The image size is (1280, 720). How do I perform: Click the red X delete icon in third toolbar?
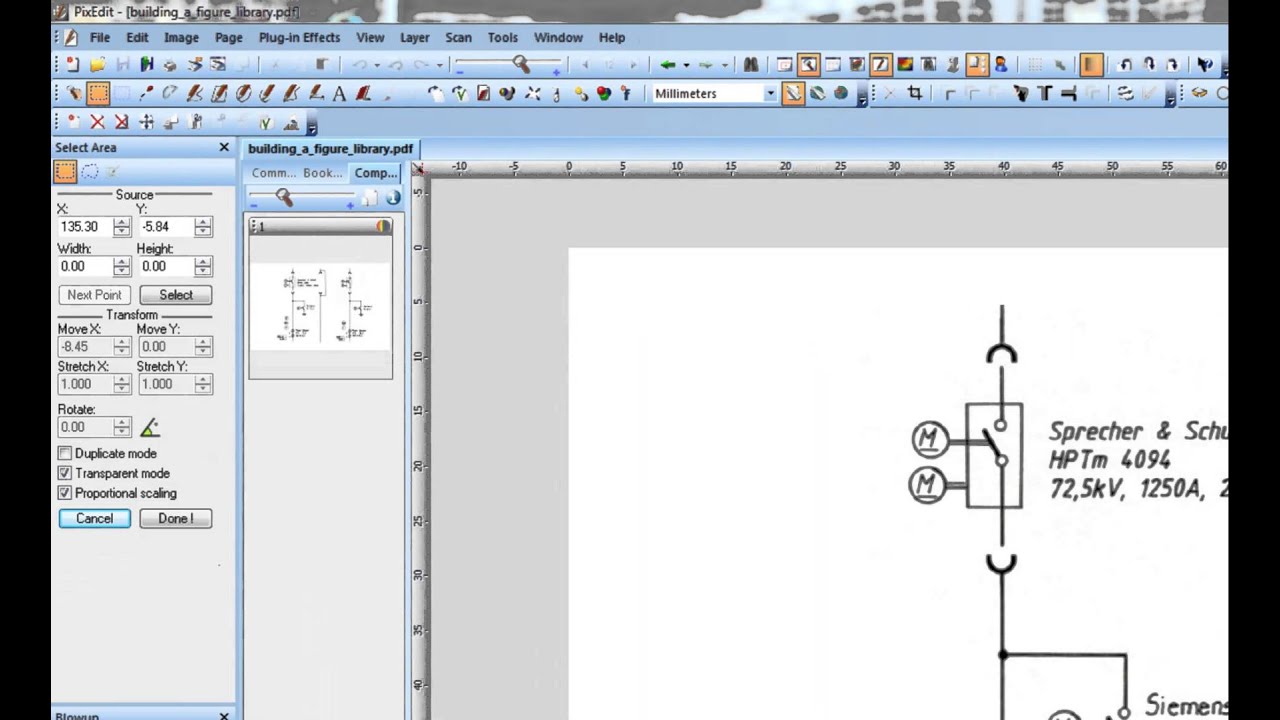(x=97, y=123)
